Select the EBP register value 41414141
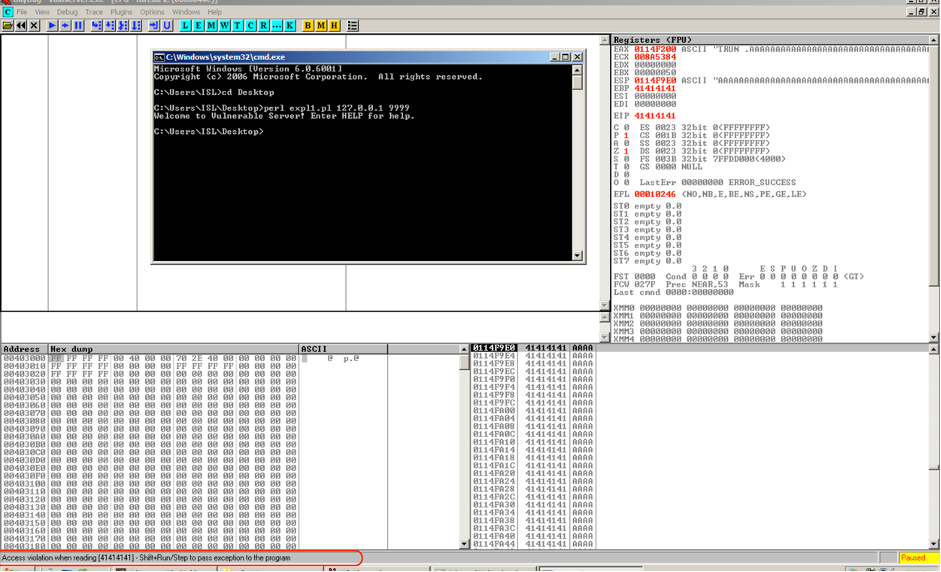Image resolution: width=941 pixels, height=572 pixels. pyautogui.click(x=655, y=88)
